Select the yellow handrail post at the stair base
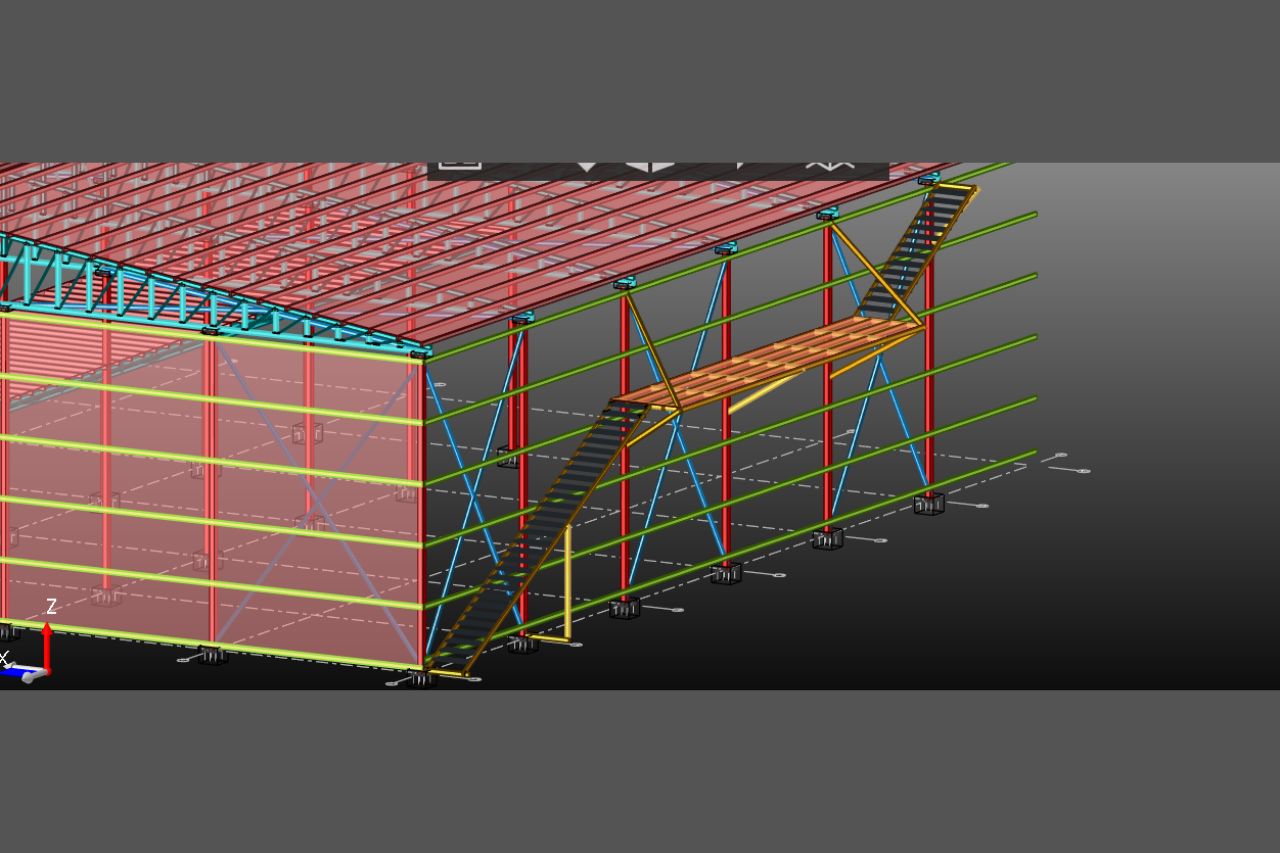Screen dimensions: 1280x853 tap(567, 582)
